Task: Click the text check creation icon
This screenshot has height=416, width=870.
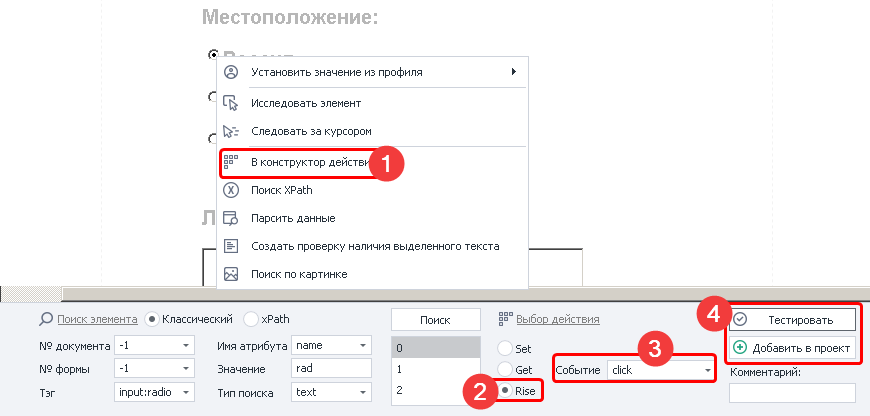Action: point(231,246)
